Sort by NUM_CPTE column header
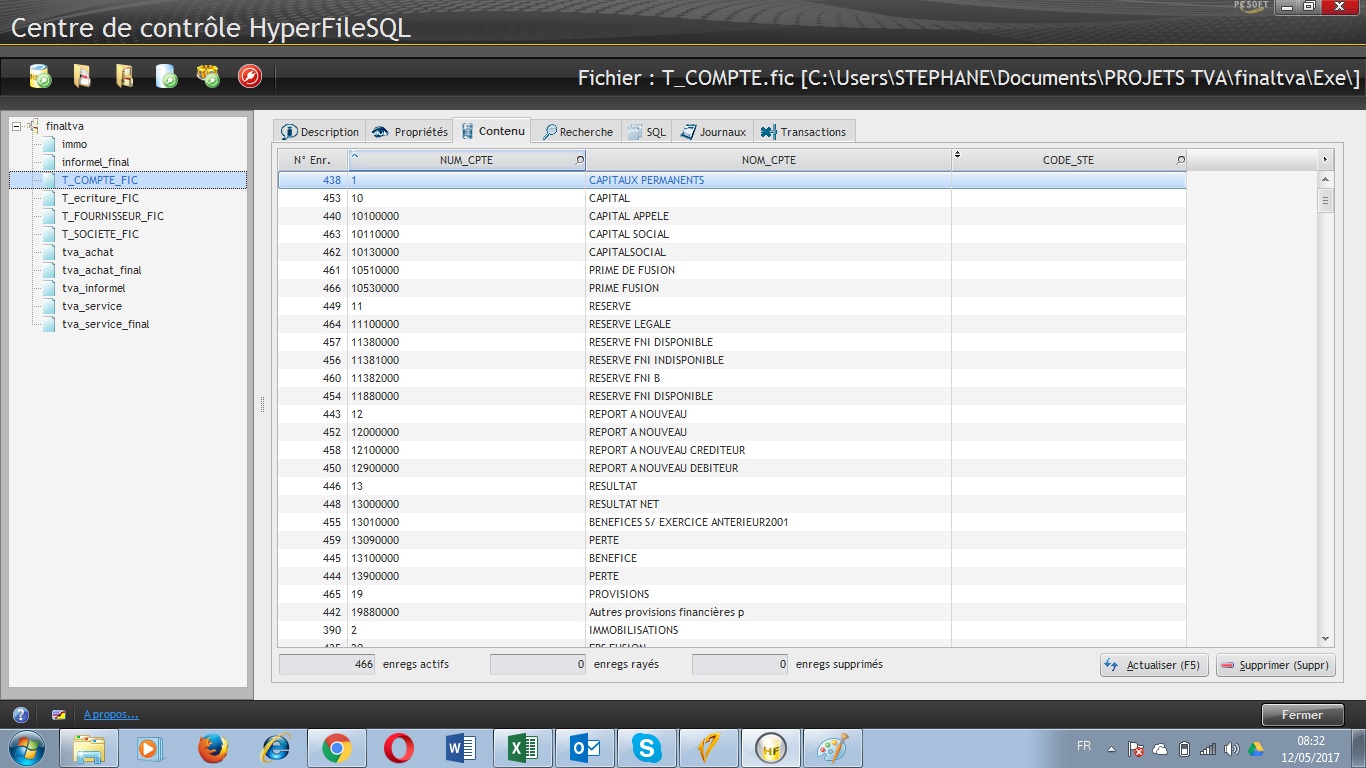Viewport: 1366px width, 768px height. pos(466,160)
